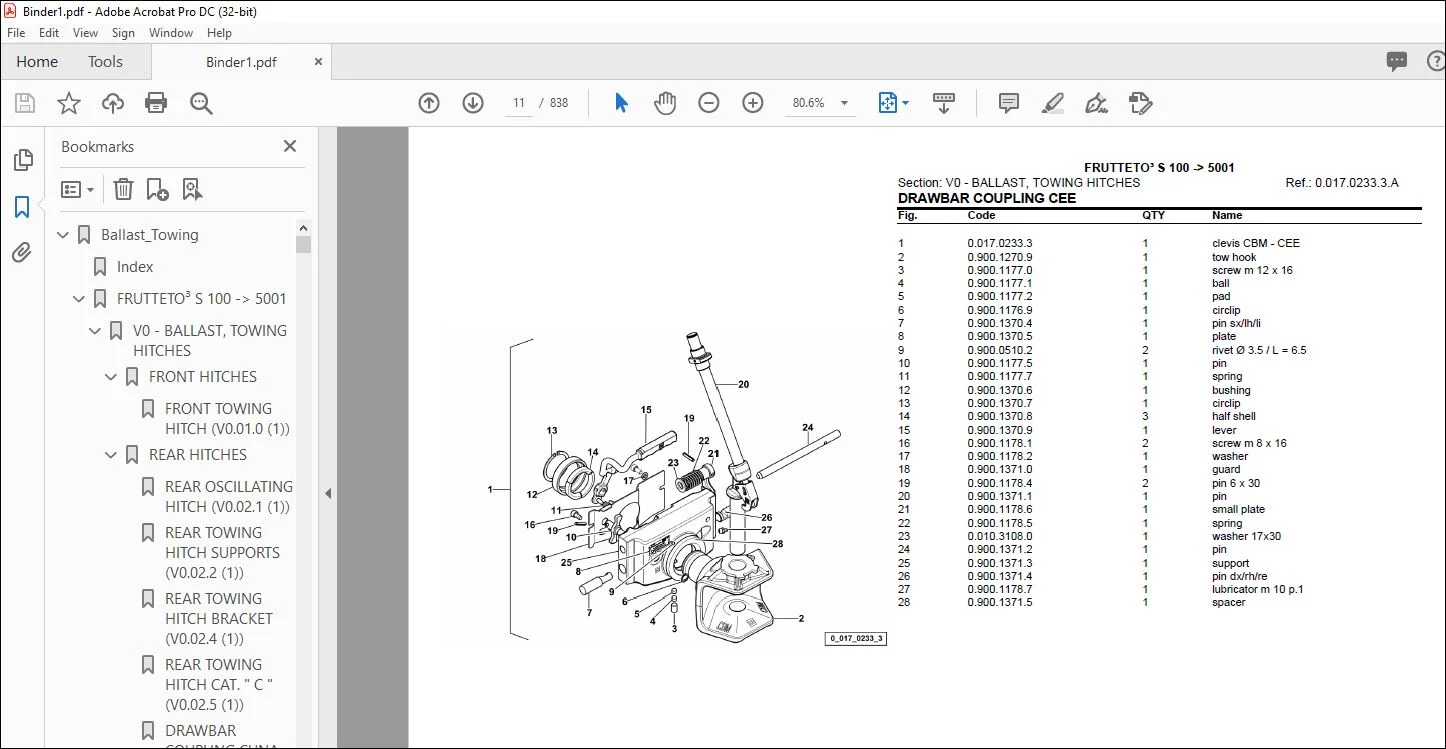Open the View menu
1446x749 pixels.
86,33
